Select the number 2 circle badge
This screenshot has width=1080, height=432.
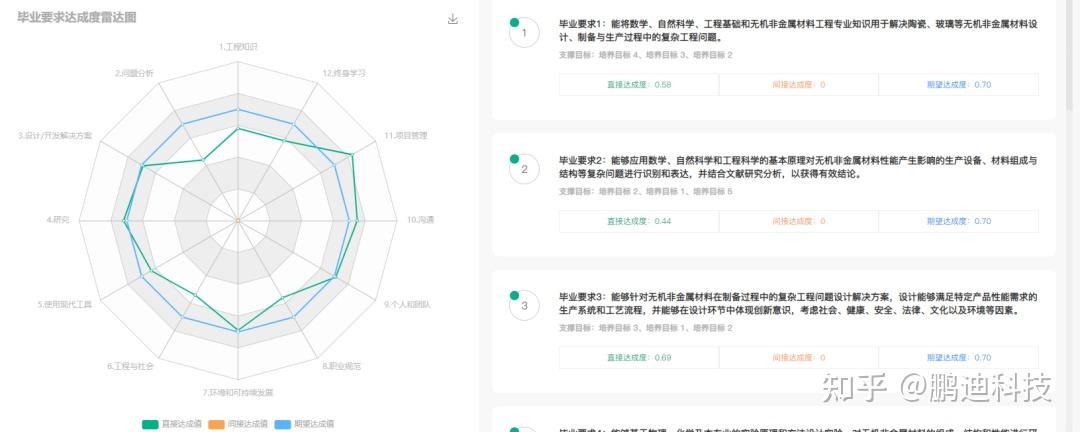524,169
